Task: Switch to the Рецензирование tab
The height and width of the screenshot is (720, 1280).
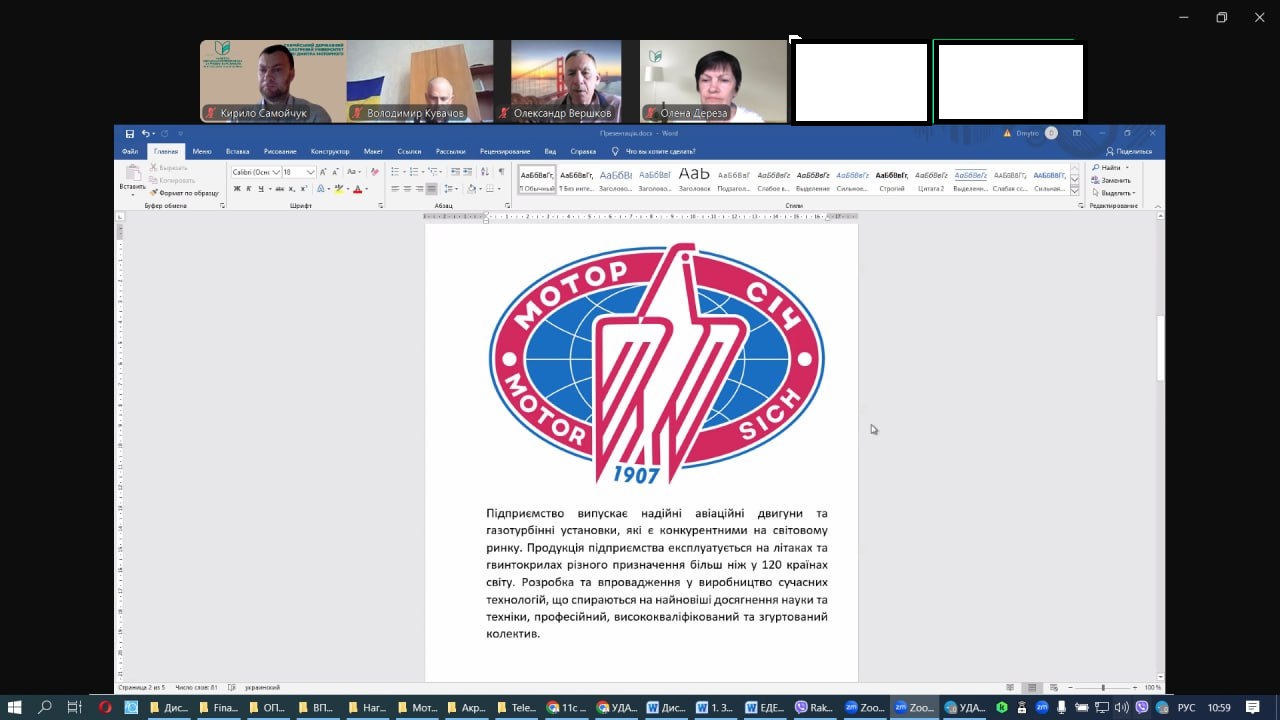Action: (x=504, y=151)
